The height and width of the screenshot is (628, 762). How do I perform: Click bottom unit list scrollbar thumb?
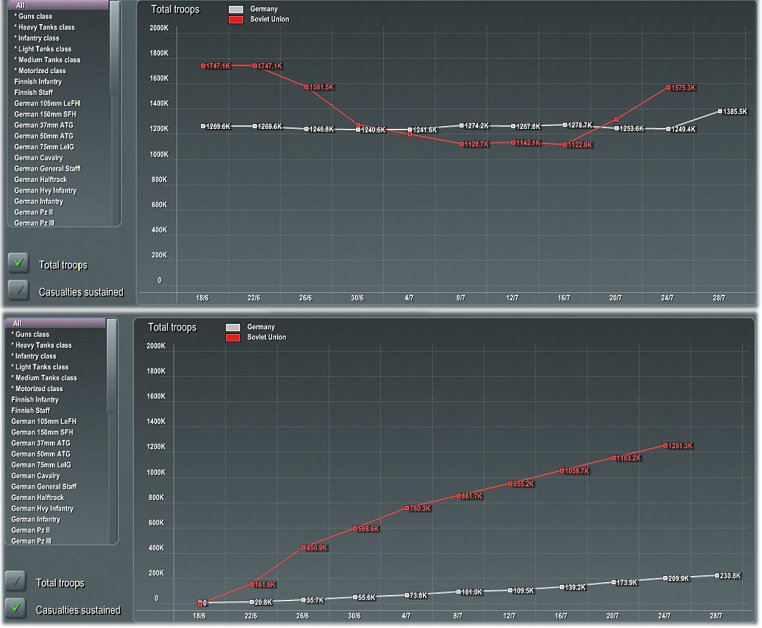[112, 366]
